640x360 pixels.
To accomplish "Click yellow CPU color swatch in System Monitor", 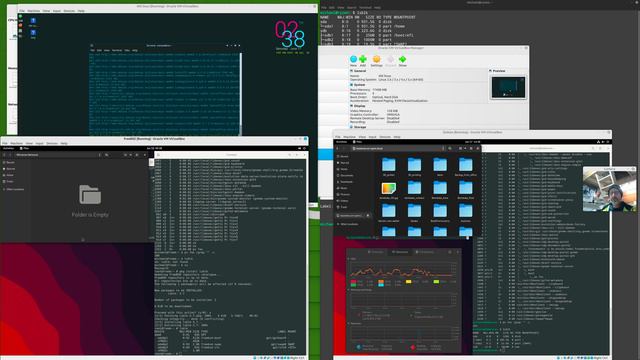I will point(409,281).
